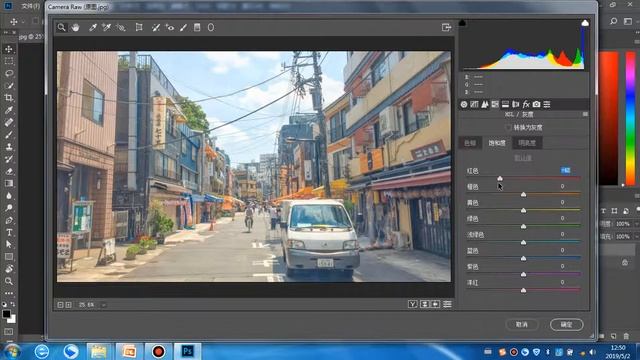Viewport: 640px width, 360px height.
Task: Click the zoom in plus button
Action: [x=69, y=305]
